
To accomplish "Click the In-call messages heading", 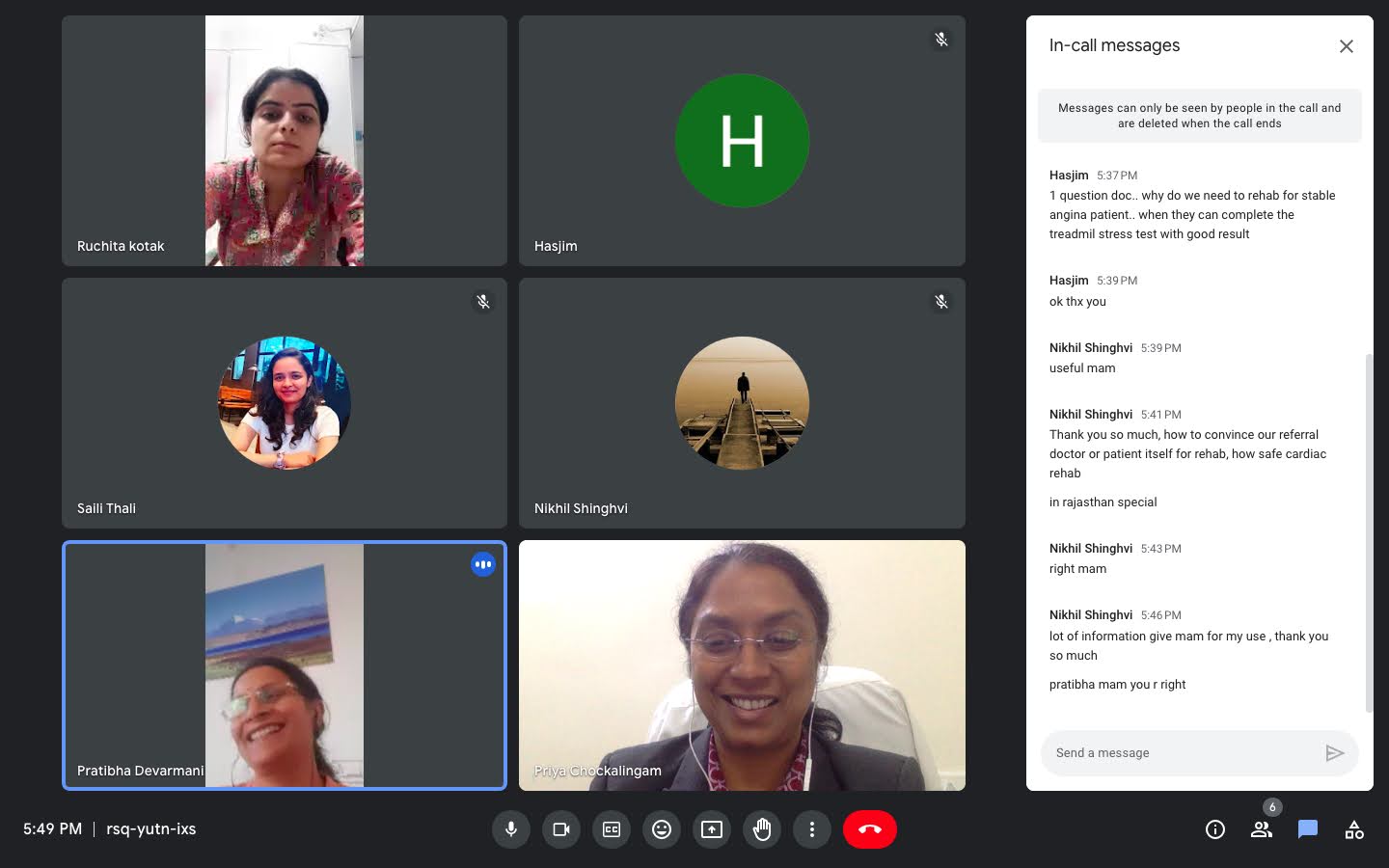I will tap(1114, 45).
